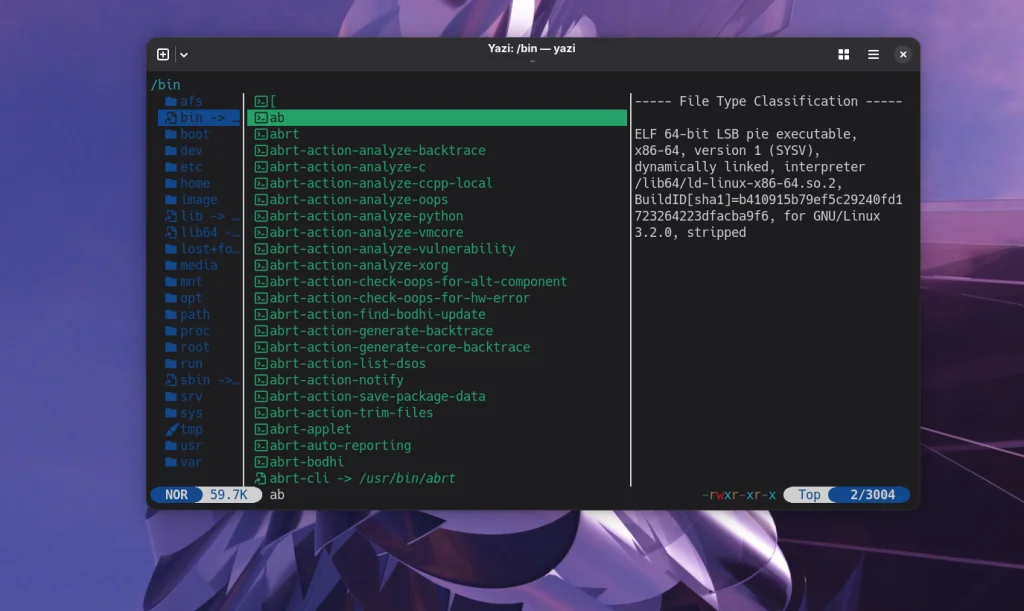Select the boot folder icon
This screenshot has width=1024, height=611.
coord(171,134)
